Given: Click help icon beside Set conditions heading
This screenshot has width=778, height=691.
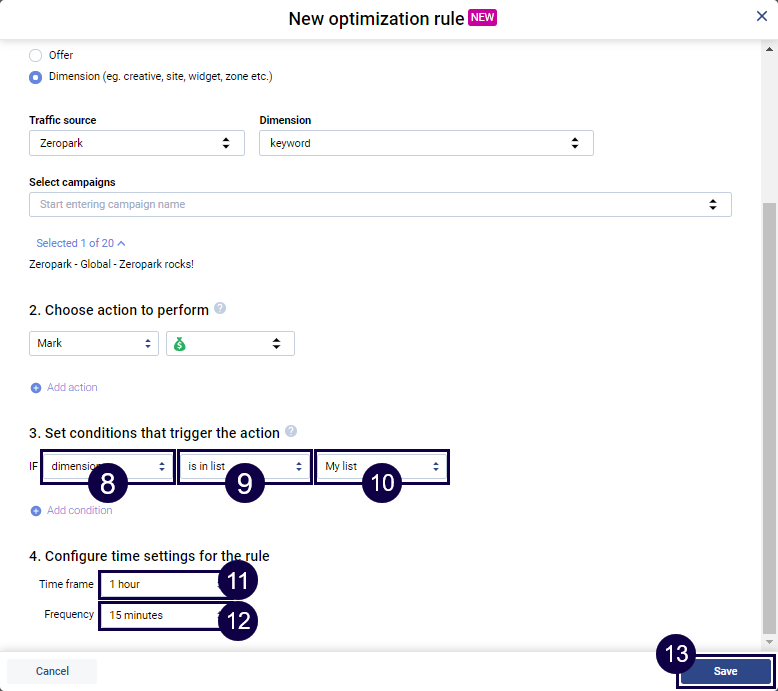Looking at the screenshot, I should [291, 432].
